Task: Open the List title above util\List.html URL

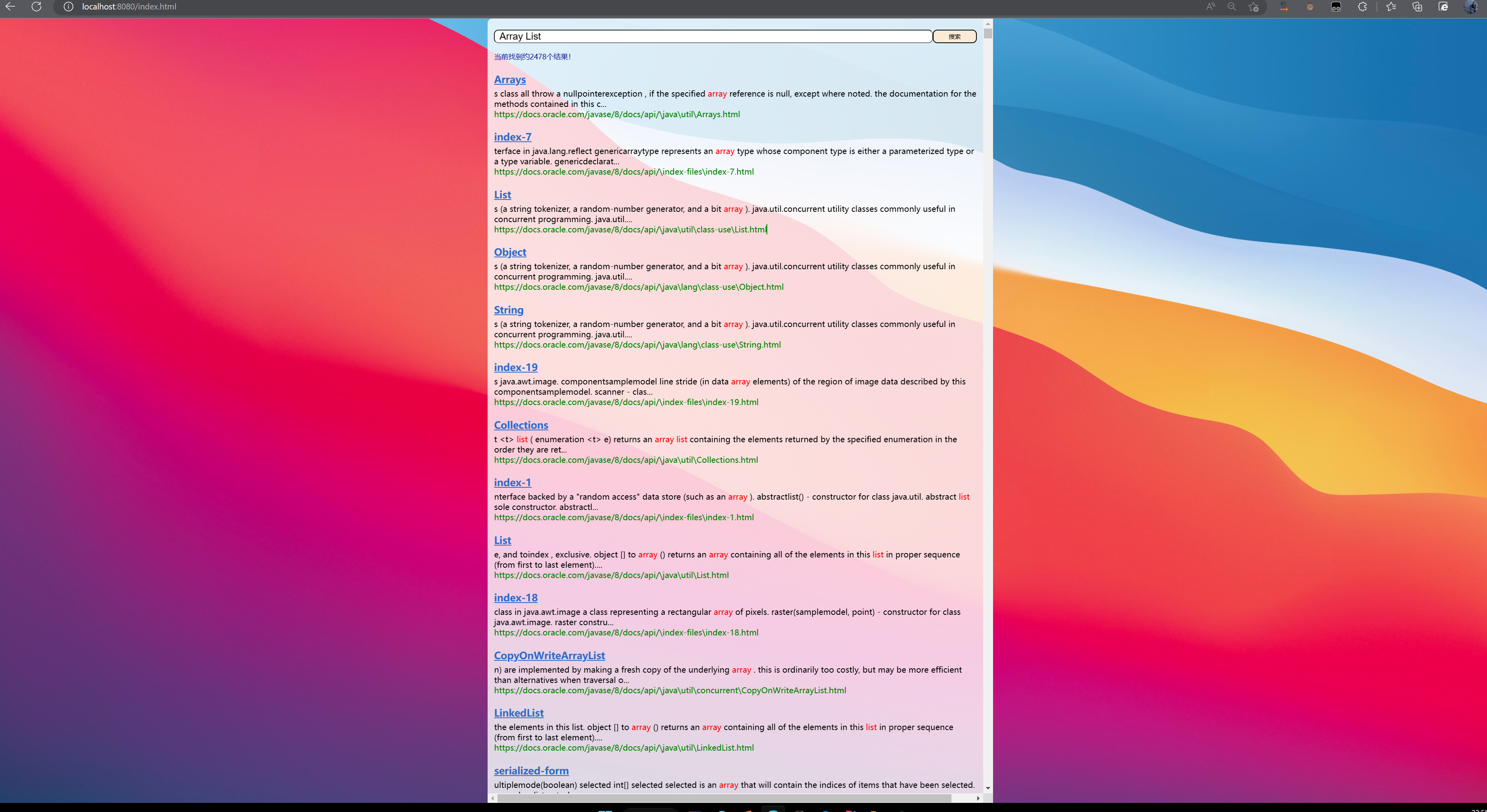Action: [x=502, y=540]
